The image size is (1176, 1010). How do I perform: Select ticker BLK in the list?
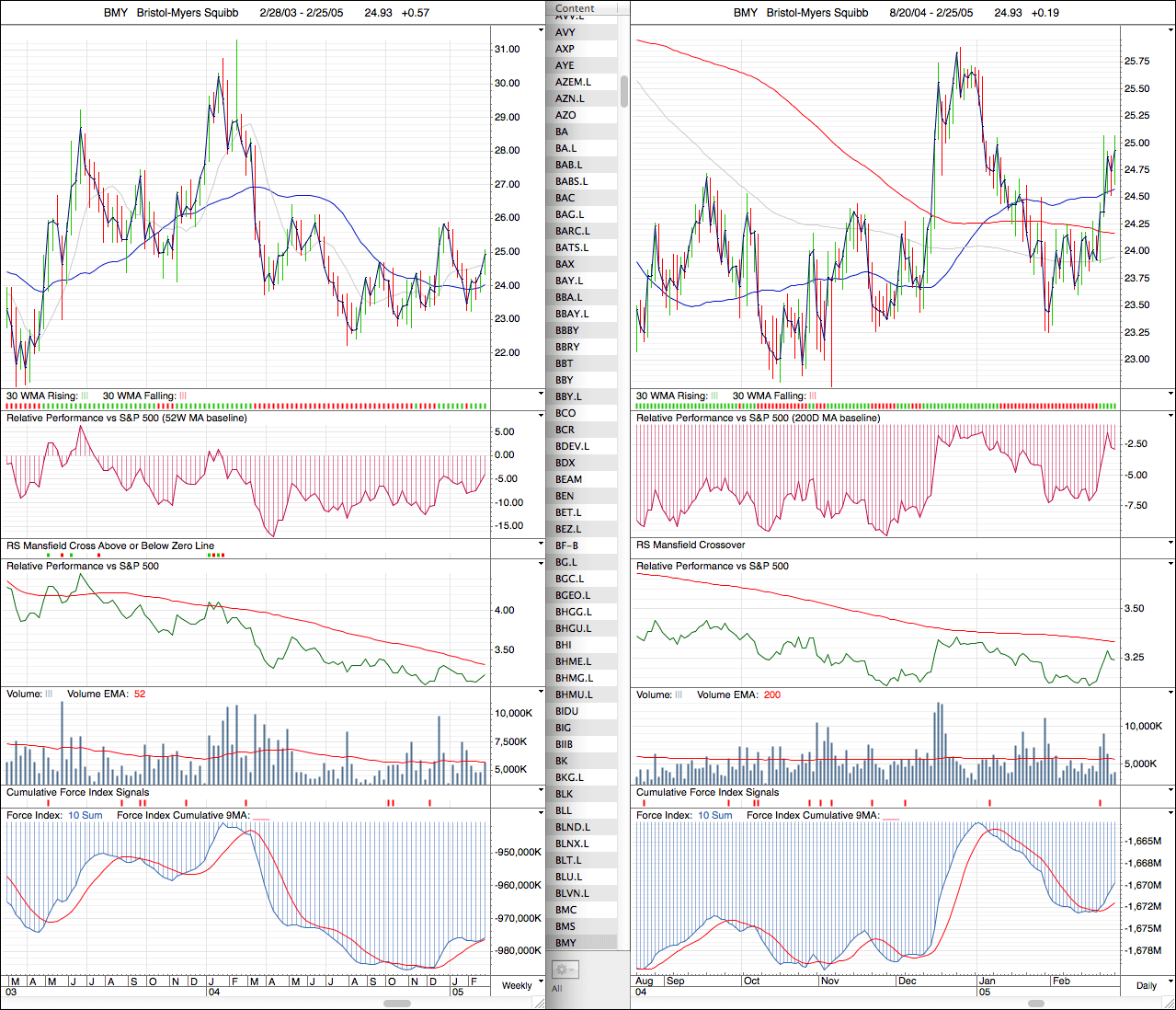582,794
